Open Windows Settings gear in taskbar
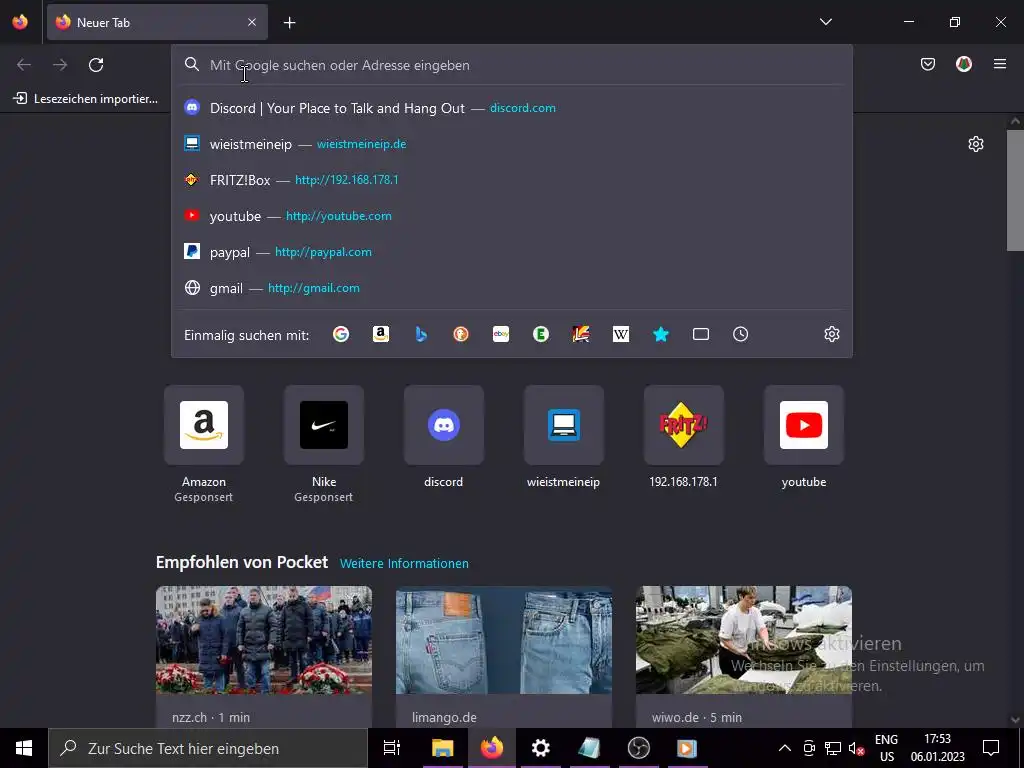The width and height of the screenshot is (1024, 768). pyautogui.click(x=541, y=748)
